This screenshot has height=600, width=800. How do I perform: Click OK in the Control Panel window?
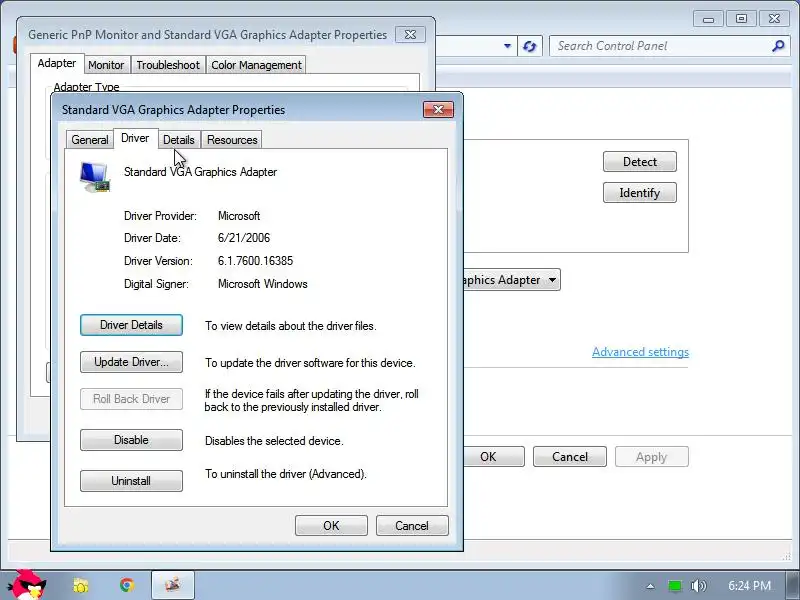coord(488,457)
